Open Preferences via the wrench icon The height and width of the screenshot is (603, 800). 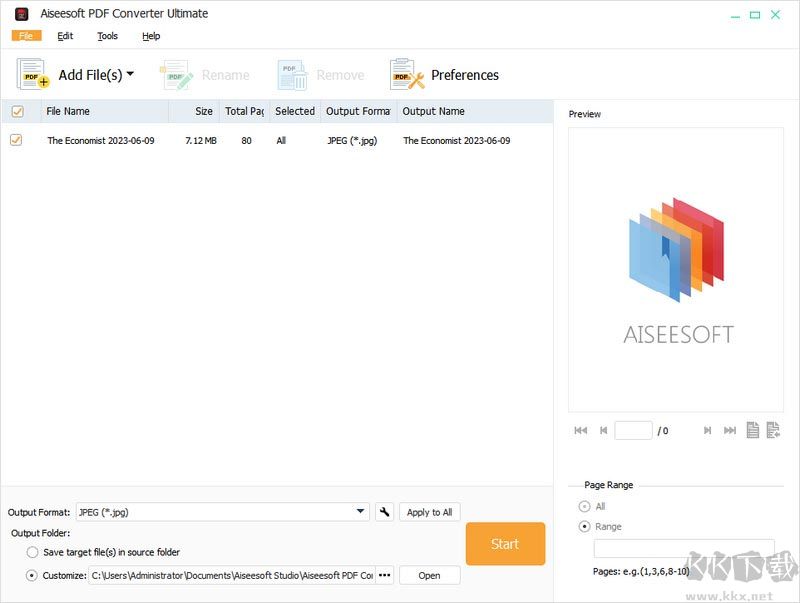coord(404,74)
